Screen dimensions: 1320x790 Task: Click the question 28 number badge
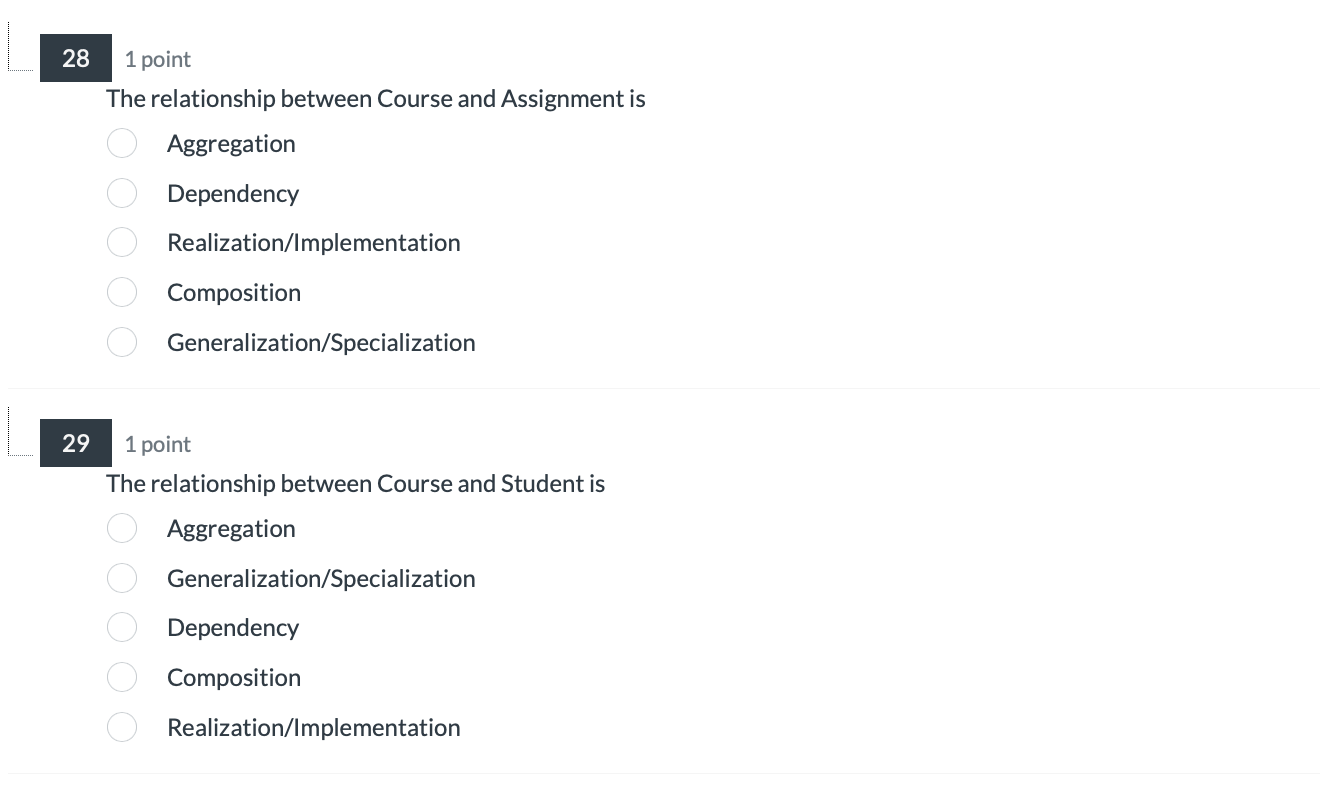point(76,58)
